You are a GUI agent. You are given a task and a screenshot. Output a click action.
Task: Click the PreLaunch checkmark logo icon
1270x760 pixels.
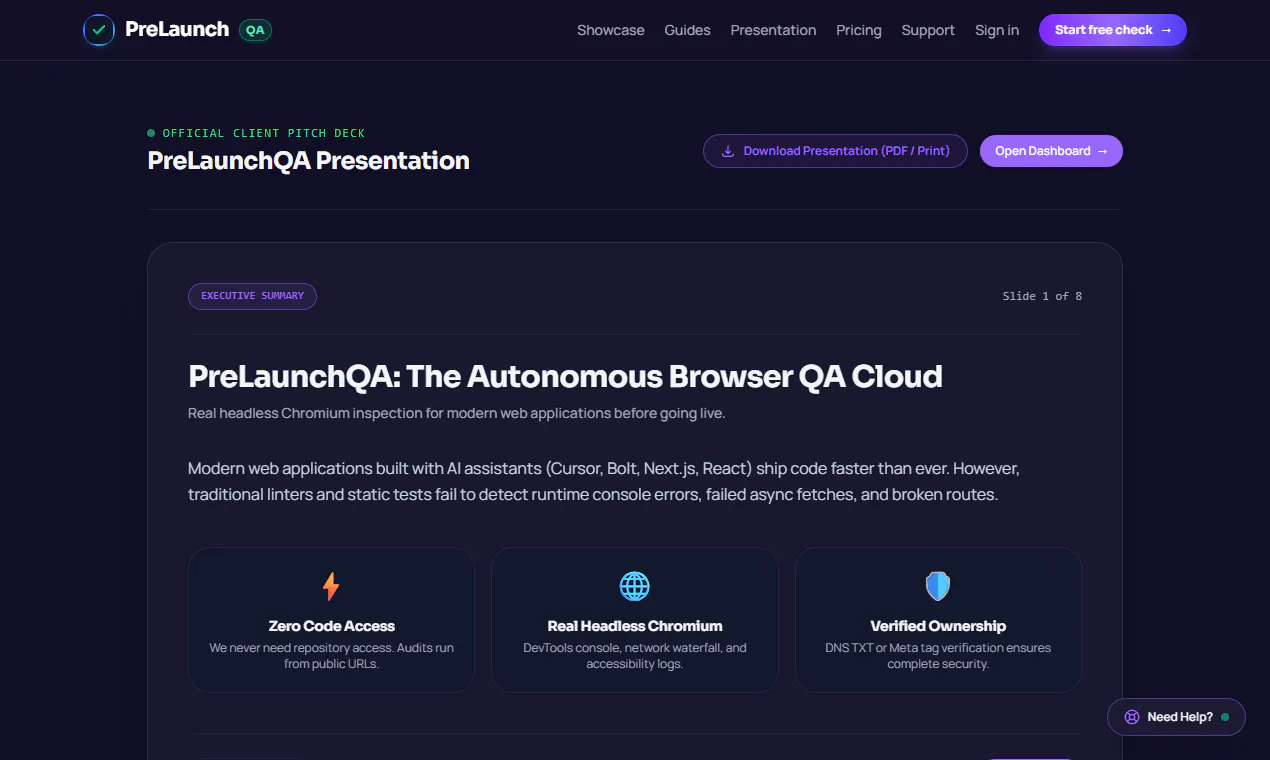[99, 30]
